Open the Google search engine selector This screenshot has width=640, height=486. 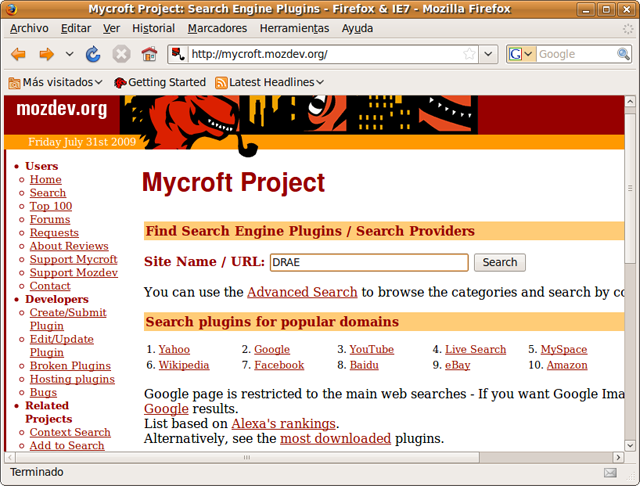pos(520,54)
